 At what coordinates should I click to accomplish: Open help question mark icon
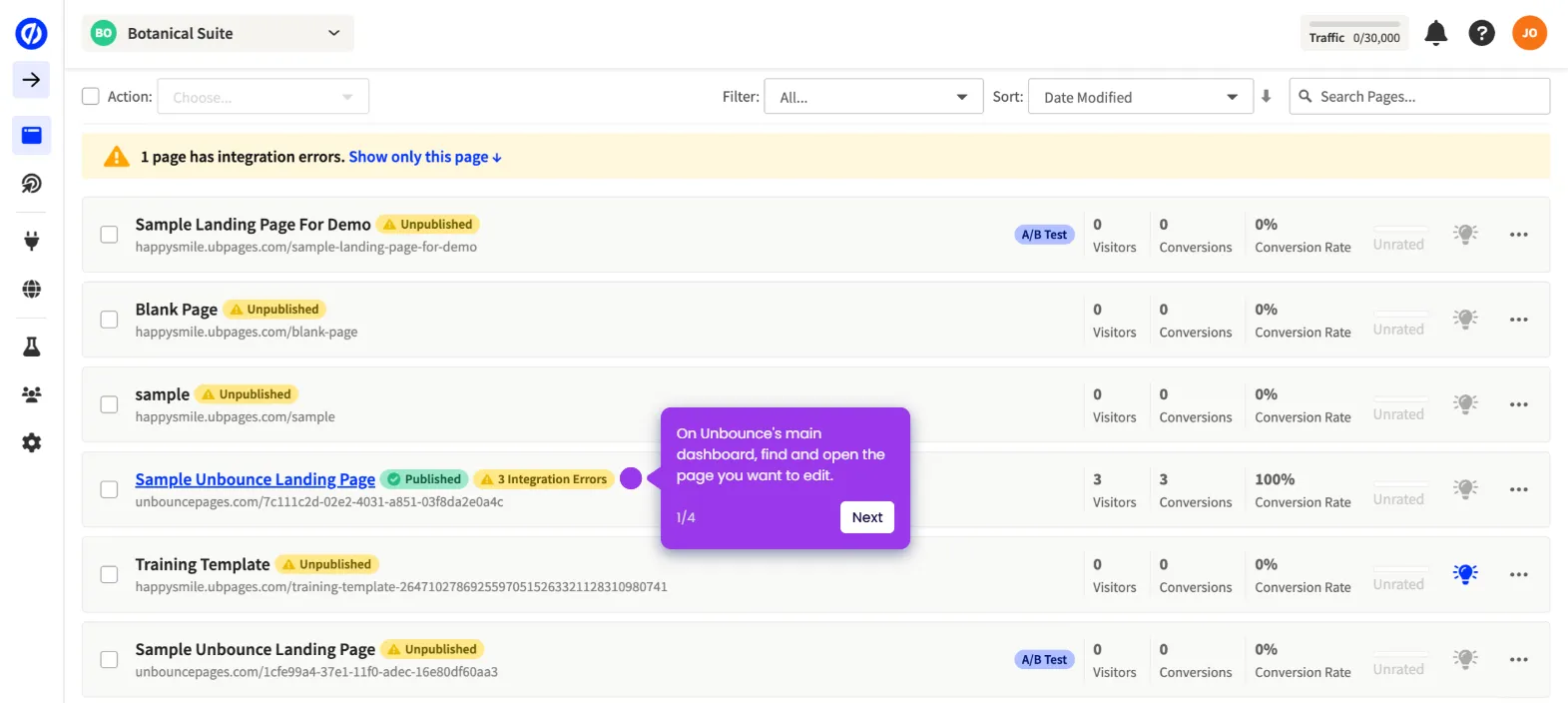pyautogui.click(x=1481, y=33)
